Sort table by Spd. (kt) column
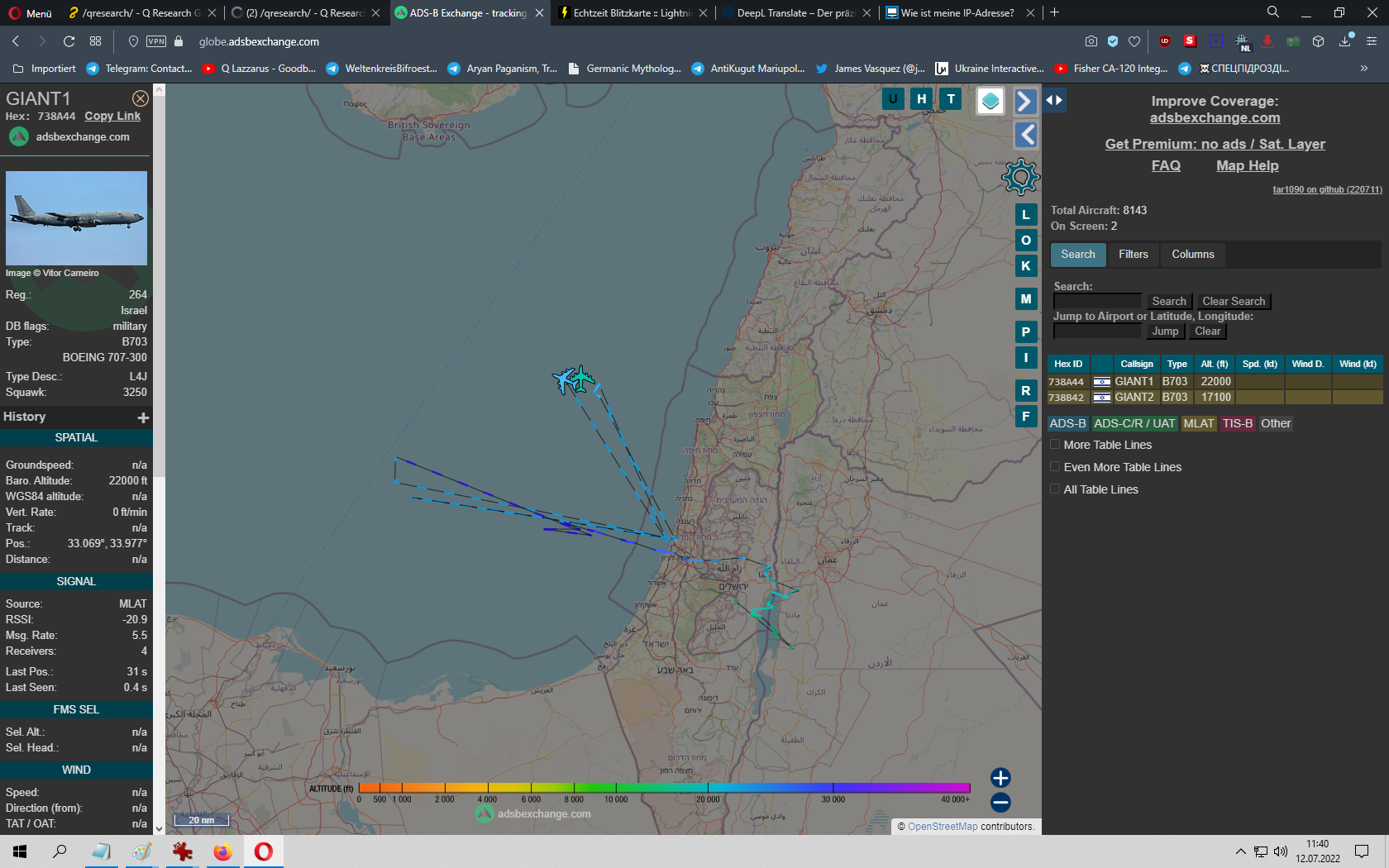The image size is (1389, 868). (1260, 364)
